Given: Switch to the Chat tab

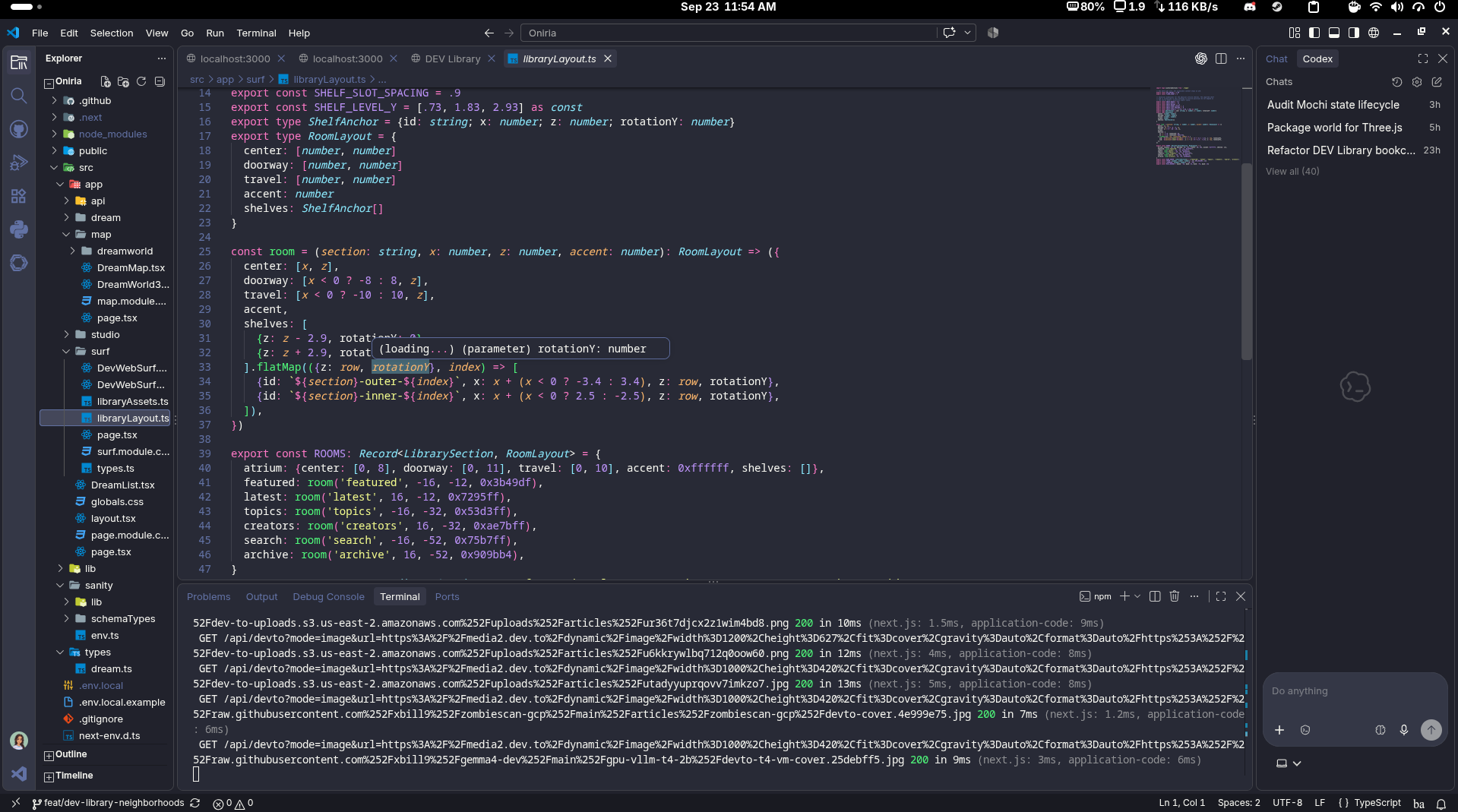Looking at the screenshot, I should click(x=1276, y=58).
